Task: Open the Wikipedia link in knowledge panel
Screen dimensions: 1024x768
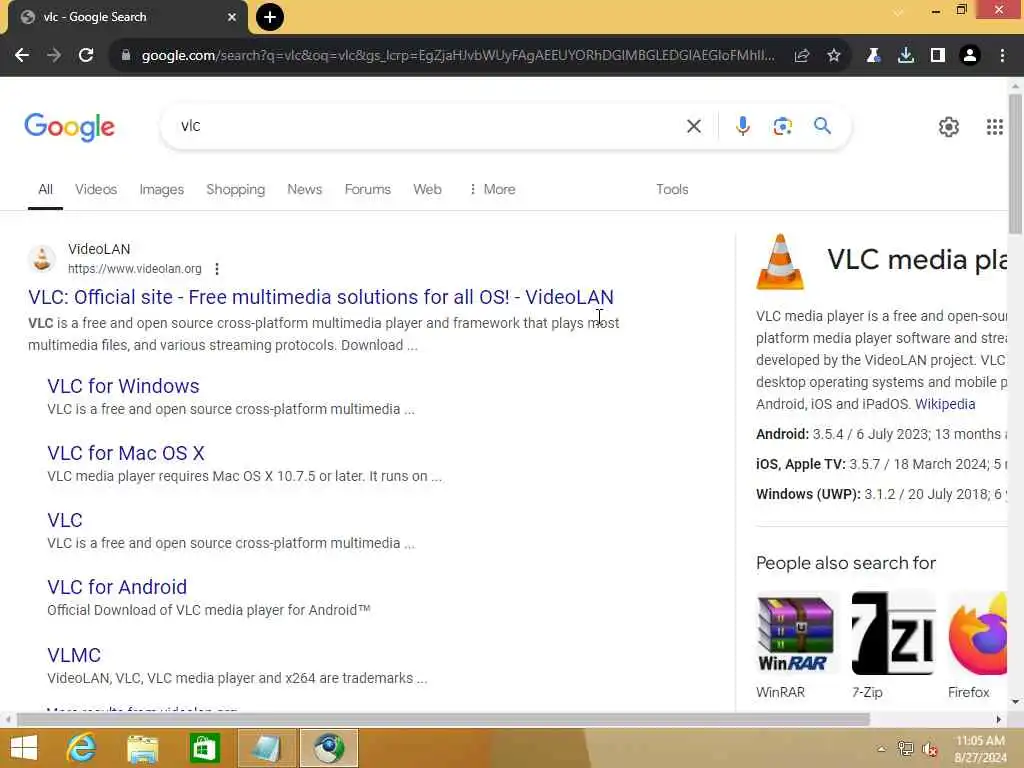Action: tap(945, 404)
